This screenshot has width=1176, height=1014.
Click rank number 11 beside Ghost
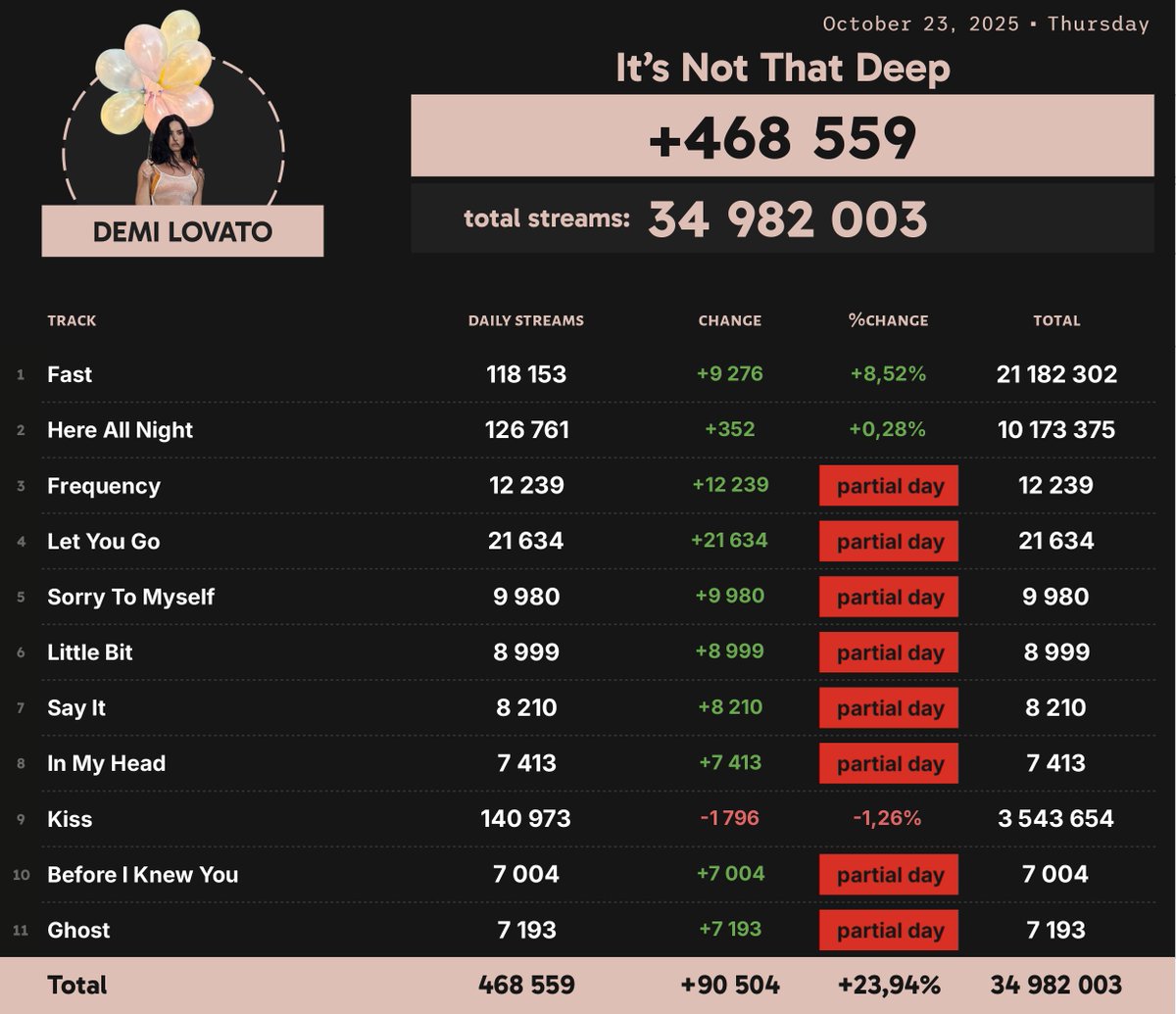(x=21, y=930)
